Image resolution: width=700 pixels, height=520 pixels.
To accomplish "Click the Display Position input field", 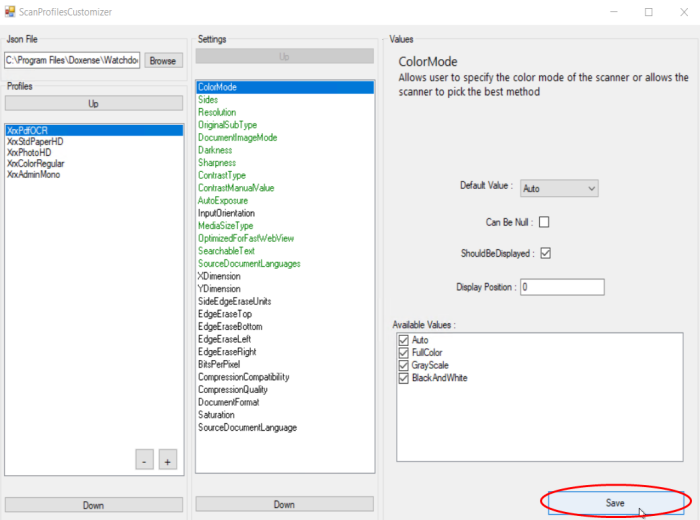I will (x=562, y=287).
